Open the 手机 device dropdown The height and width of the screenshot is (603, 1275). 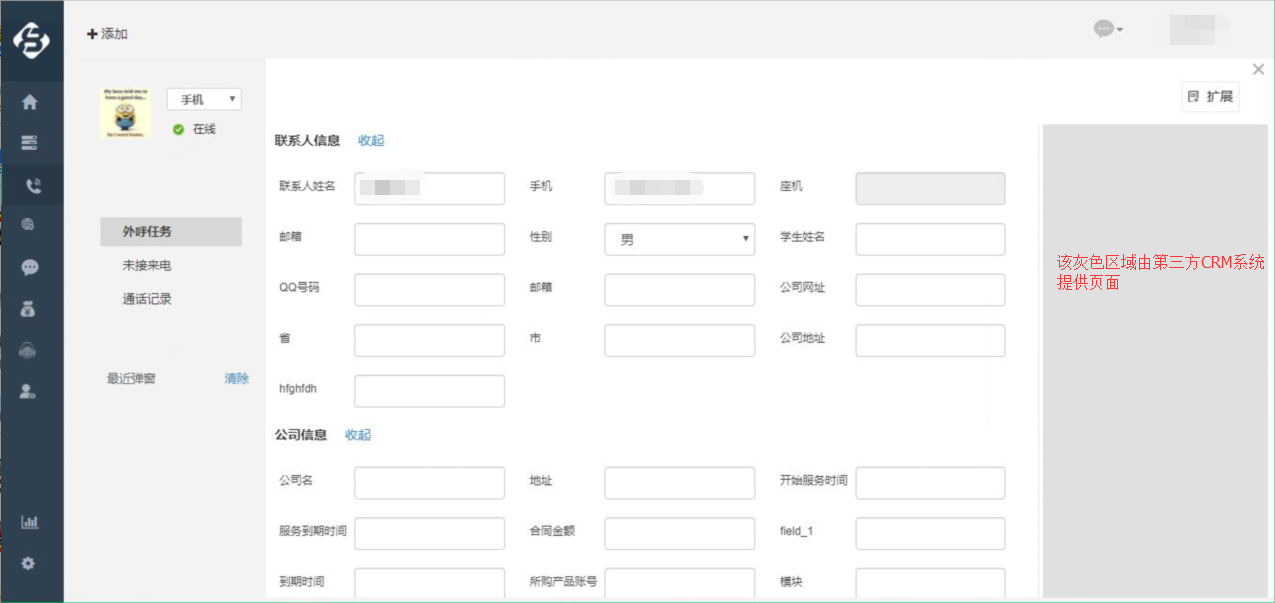(x=204, y=99)
